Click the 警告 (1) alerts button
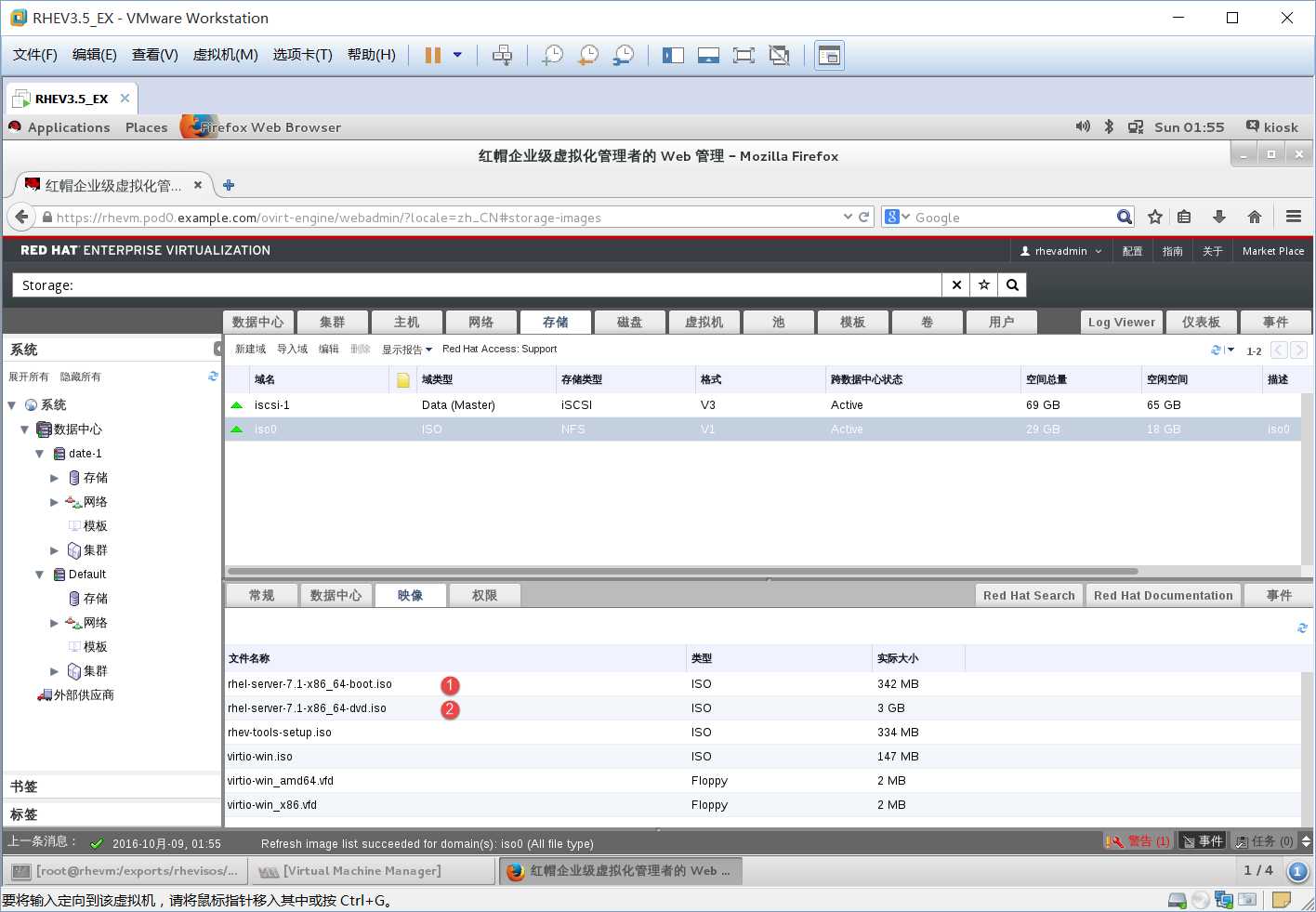The image size is (1316, 912). click(1138, 841)
